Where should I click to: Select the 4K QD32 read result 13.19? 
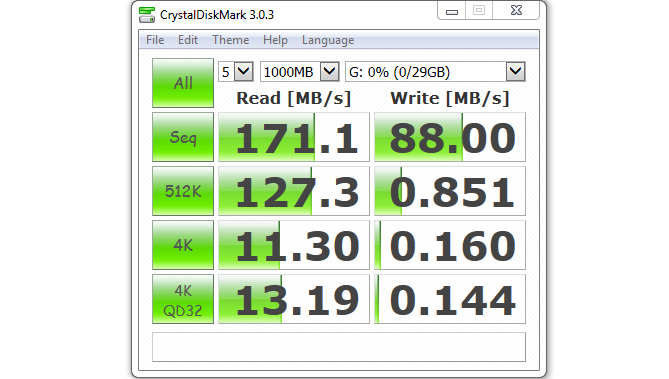(x=294, y=299)
